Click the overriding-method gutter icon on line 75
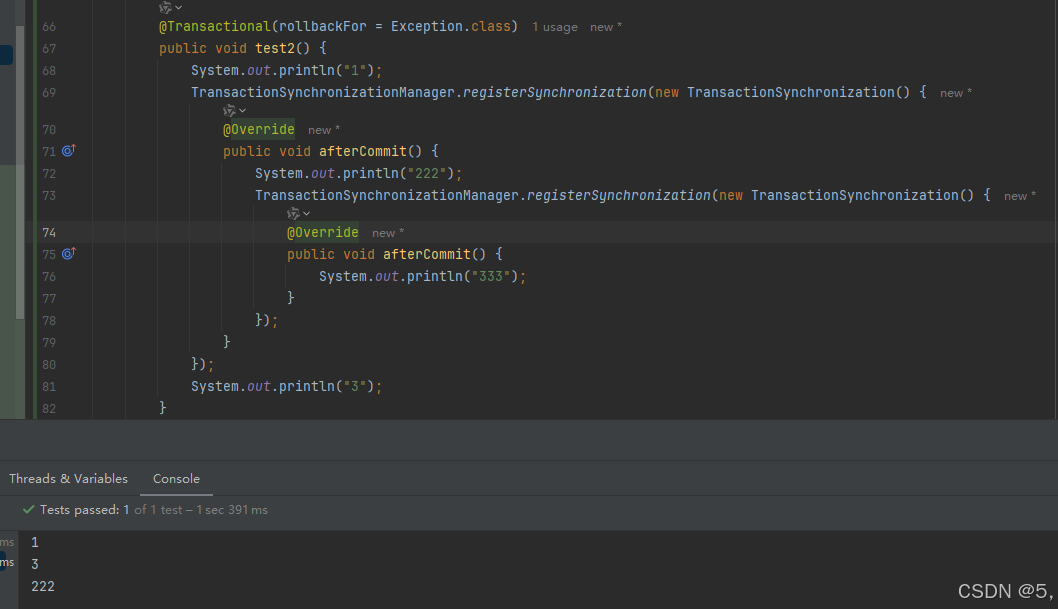This screenshot has width=1058, height=609. 66,254
